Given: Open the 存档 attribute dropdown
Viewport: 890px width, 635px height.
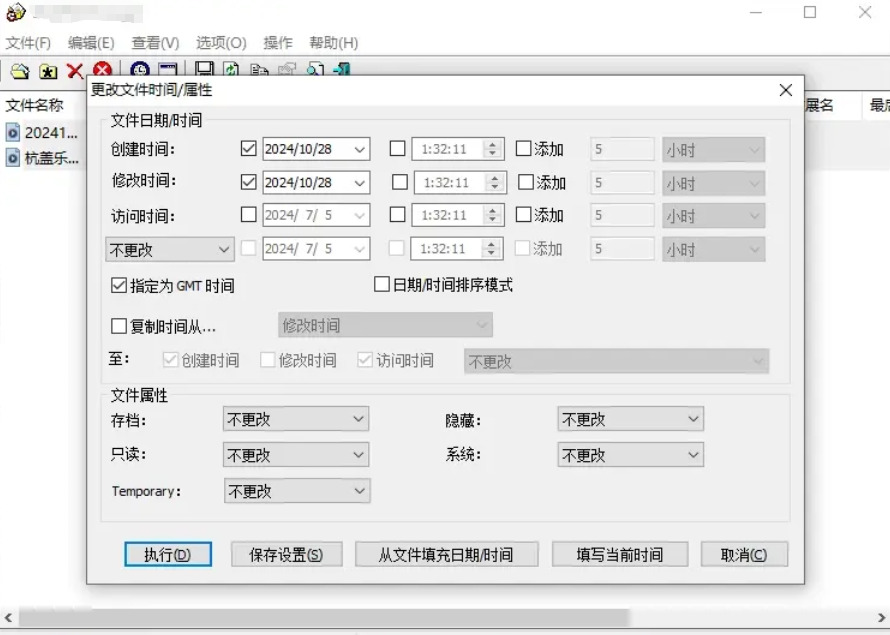Looking at the screenshot, I should click(295, 421).
